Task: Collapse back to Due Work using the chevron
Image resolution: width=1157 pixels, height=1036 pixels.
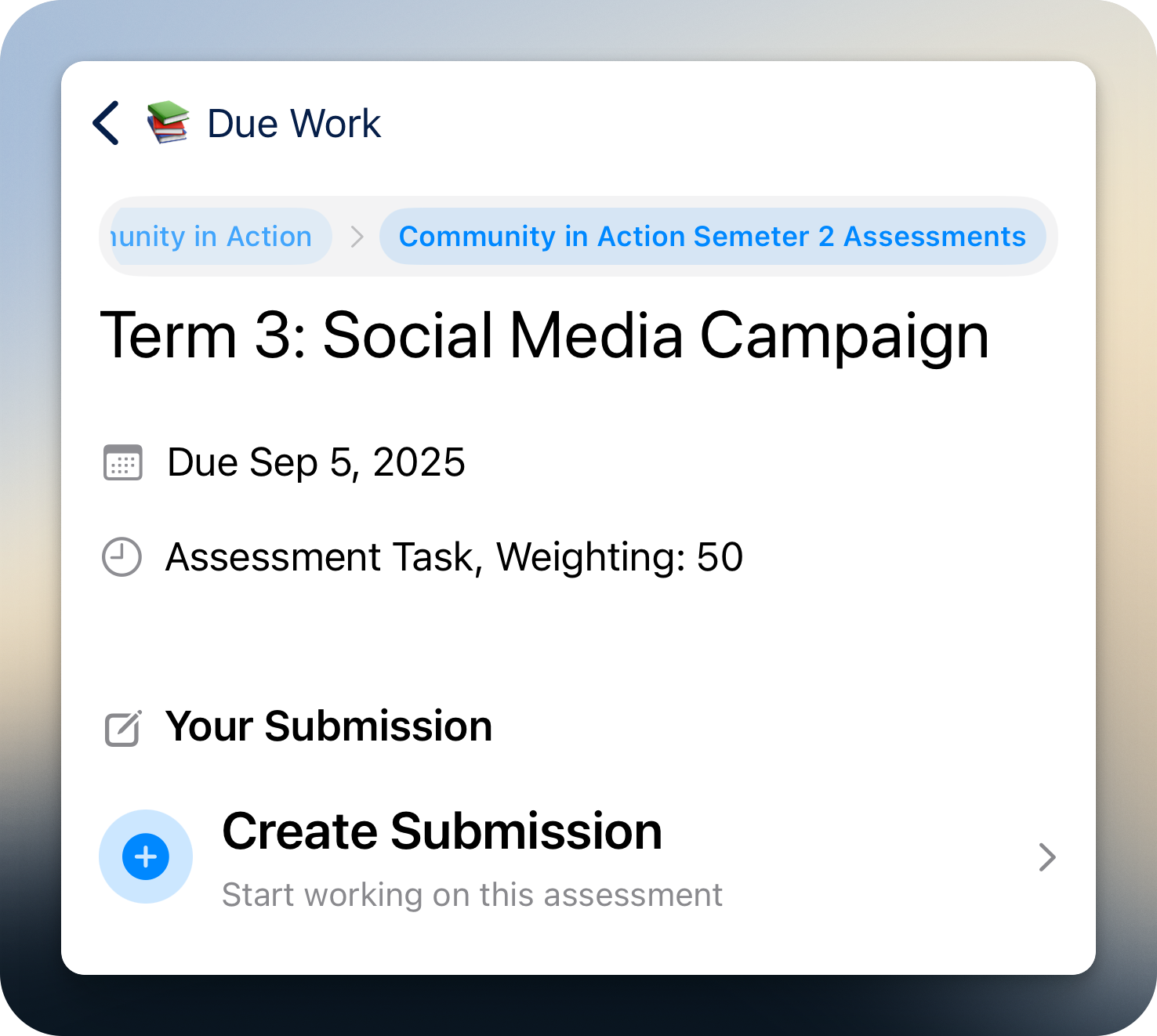Action: point(106,123)
